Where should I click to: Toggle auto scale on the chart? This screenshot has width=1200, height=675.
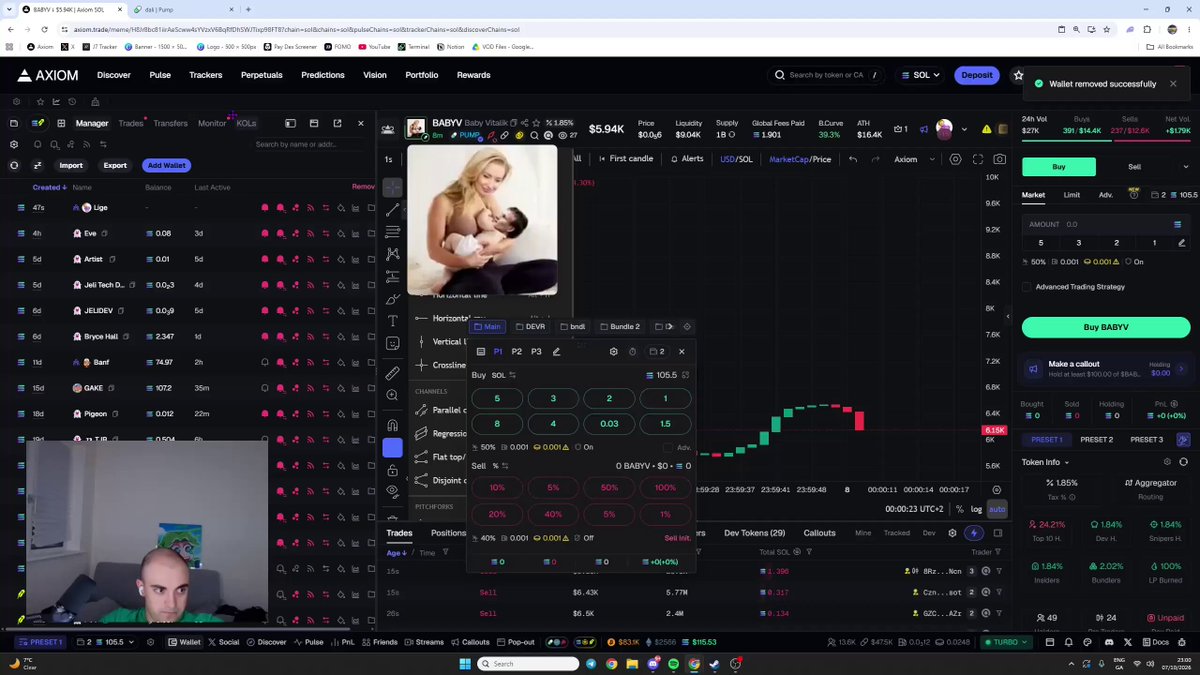pyautogui.click(x=997, y=509)
